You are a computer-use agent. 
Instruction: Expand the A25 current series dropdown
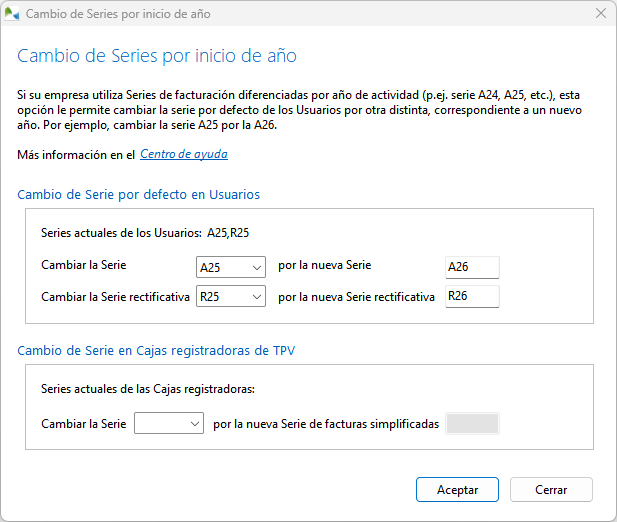(x=231, y=267)
